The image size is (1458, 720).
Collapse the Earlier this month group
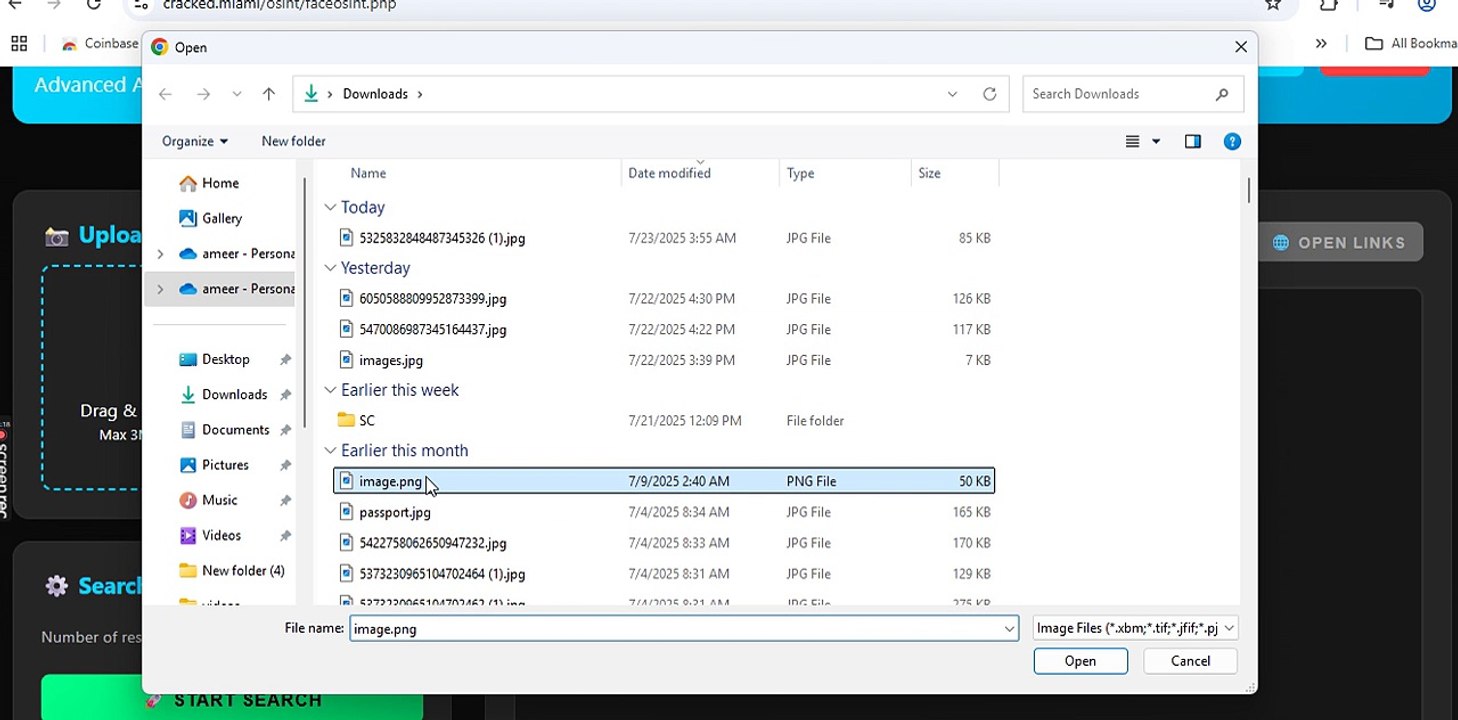pyautogui.click(x=330, y=451)
